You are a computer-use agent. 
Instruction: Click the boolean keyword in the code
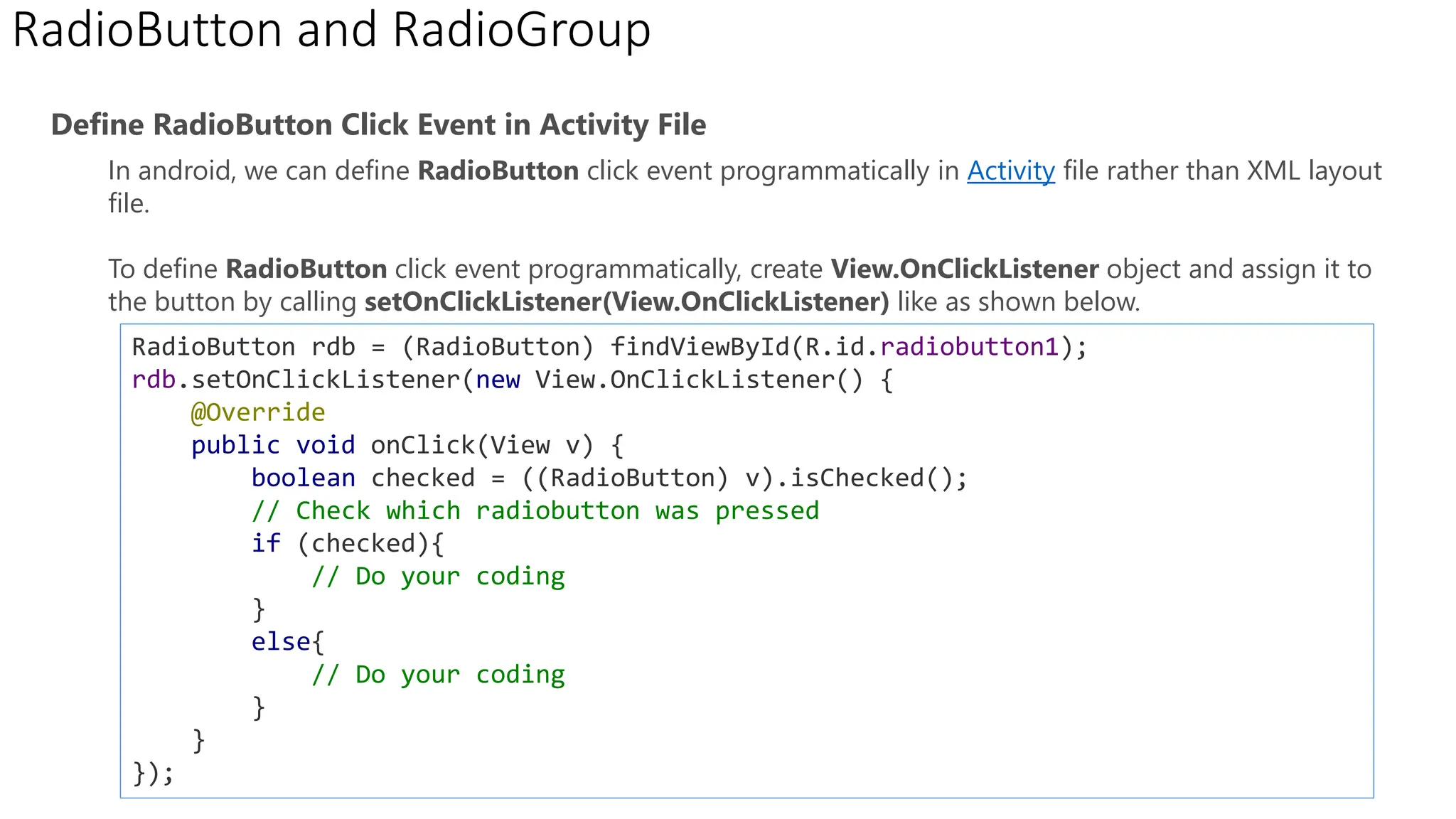[303, 478]
